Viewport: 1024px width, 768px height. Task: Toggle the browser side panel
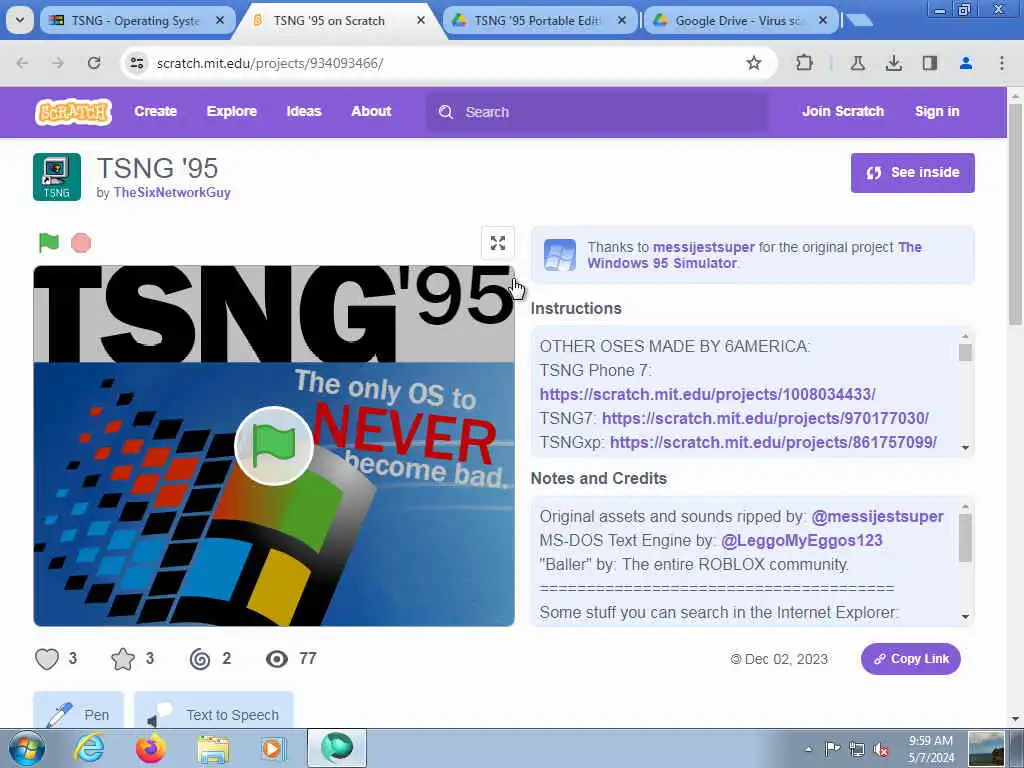click(x=930, y=63)
